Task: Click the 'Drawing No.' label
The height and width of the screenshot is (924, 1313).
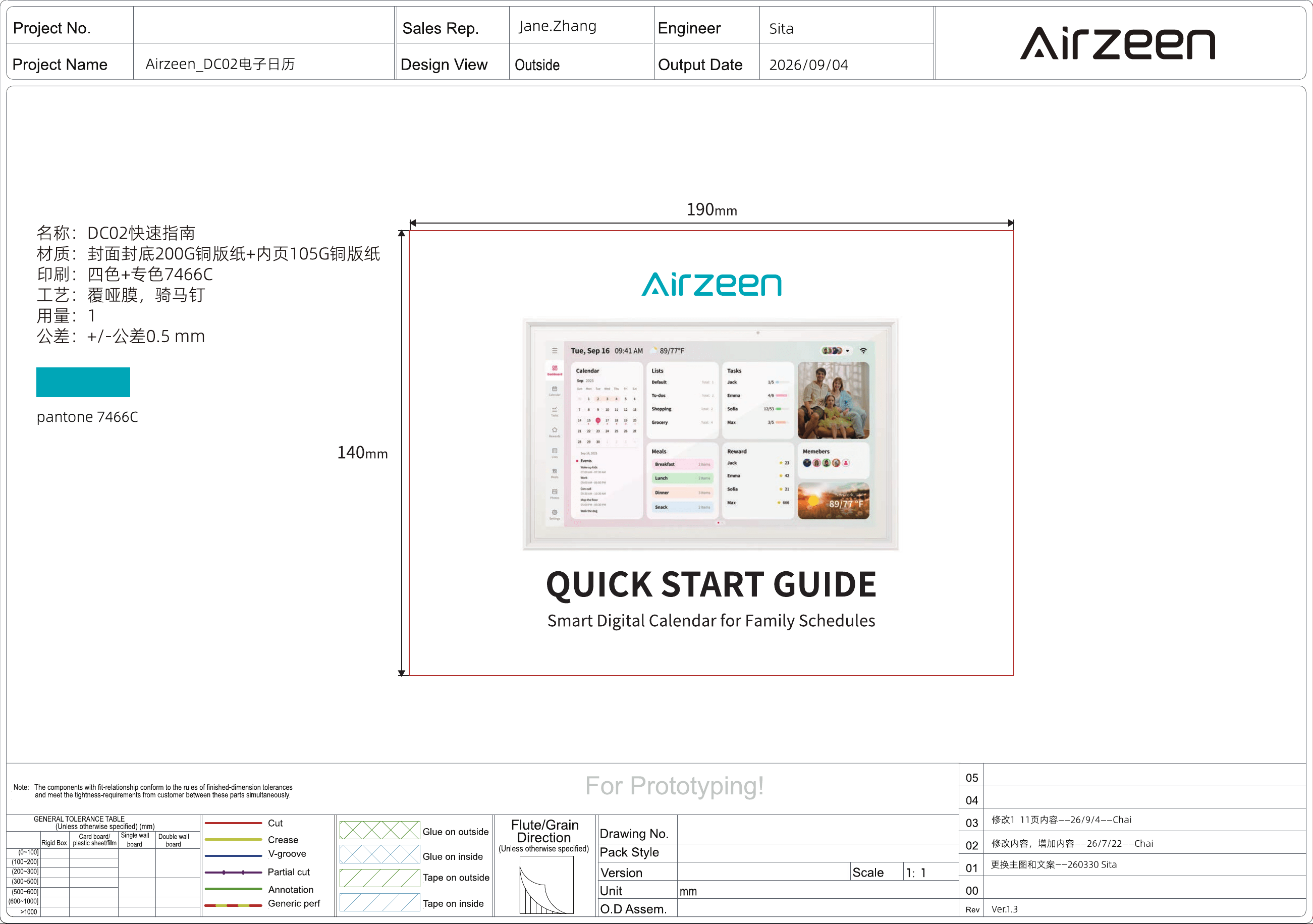Action: pos(634,834)
